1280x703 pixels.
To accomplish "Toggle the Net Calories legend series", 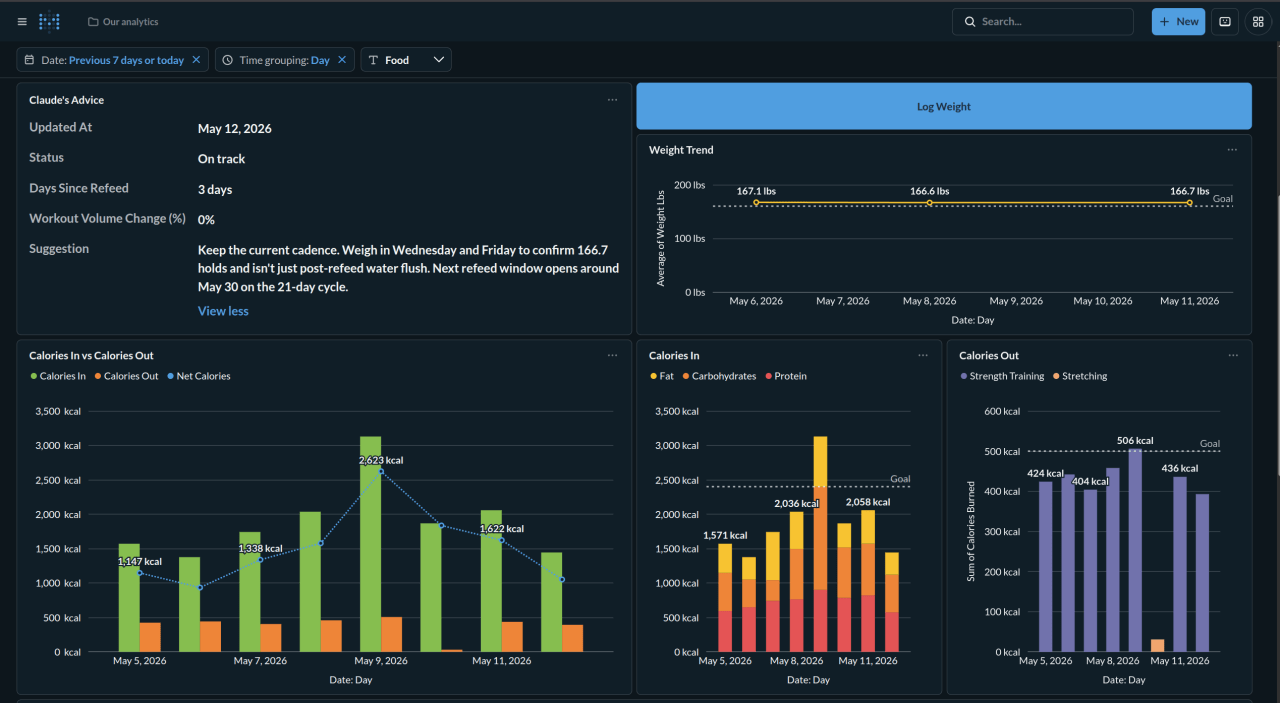I will point(198,376).
